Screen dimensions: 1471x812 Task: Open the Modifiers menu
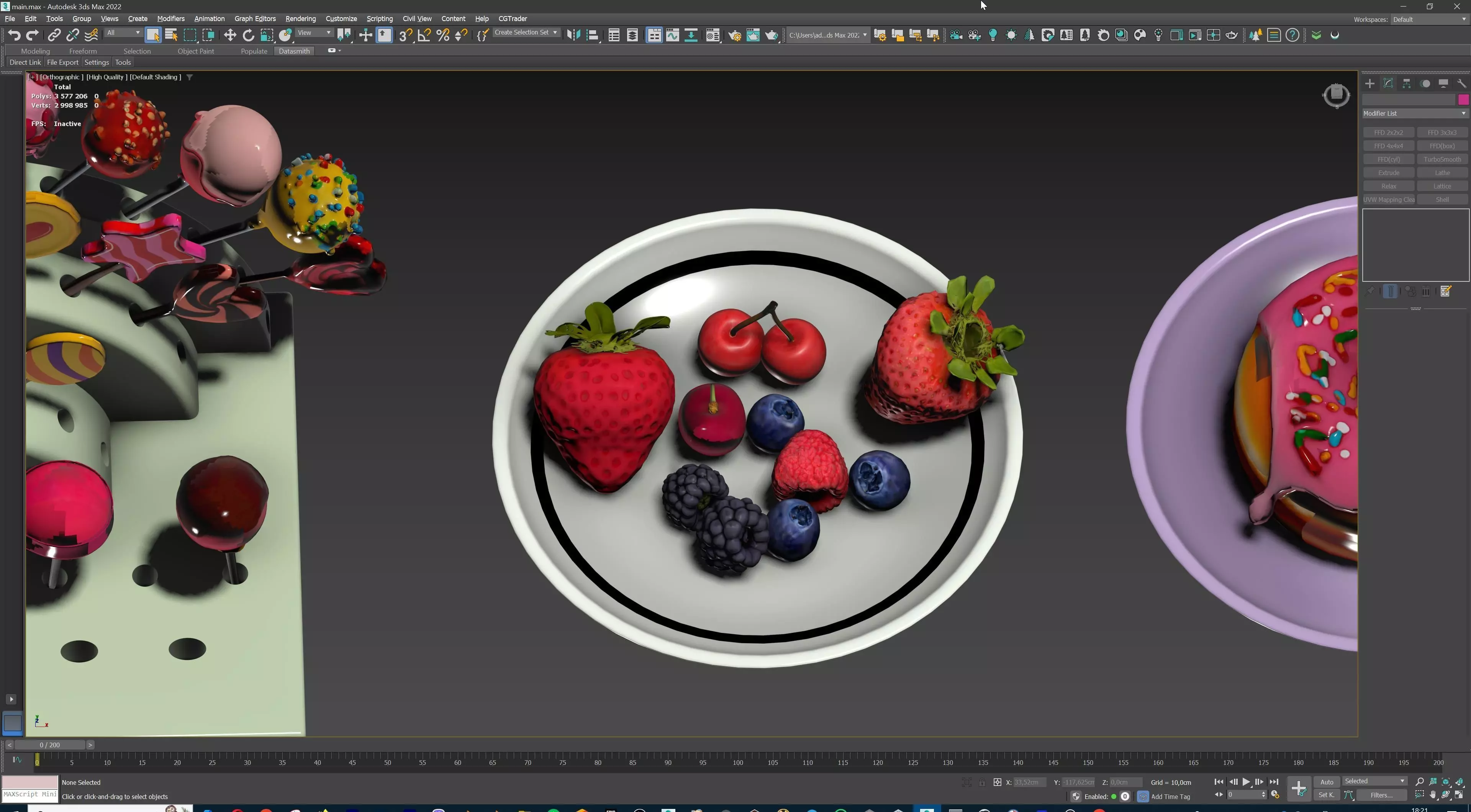[x=171, y=19]
